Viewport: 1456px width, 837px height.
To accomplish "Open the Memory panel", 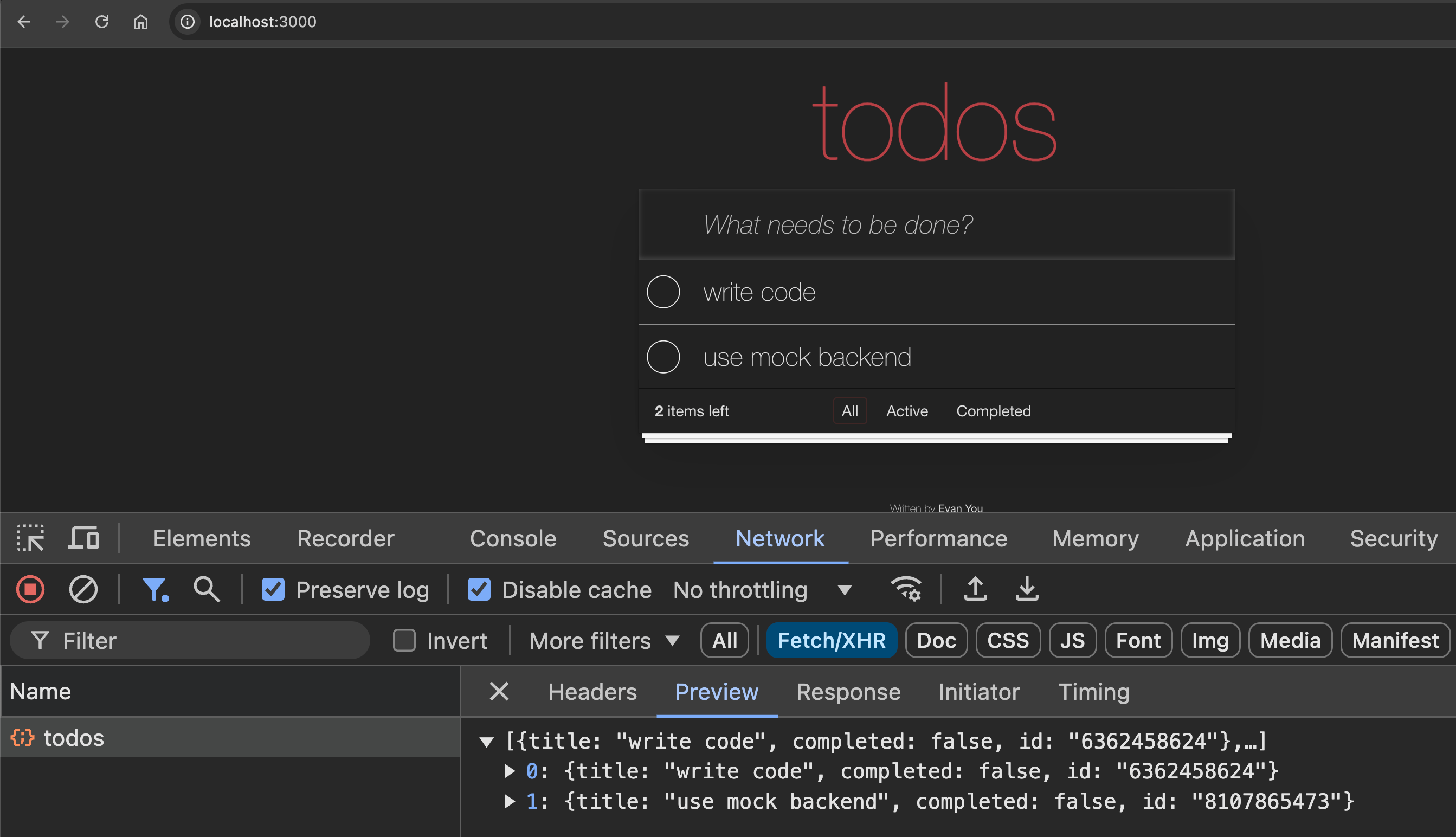I will coord(1095,539).
